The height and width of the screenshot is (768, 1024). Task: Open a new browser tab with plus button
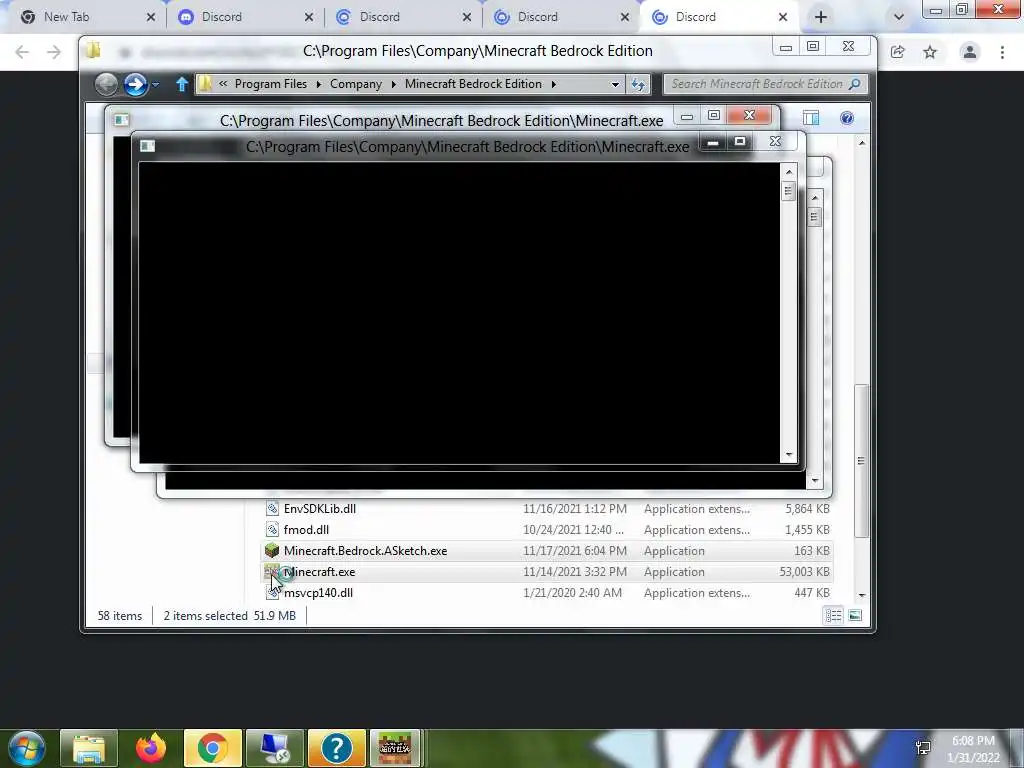click(x=821, y=18)
